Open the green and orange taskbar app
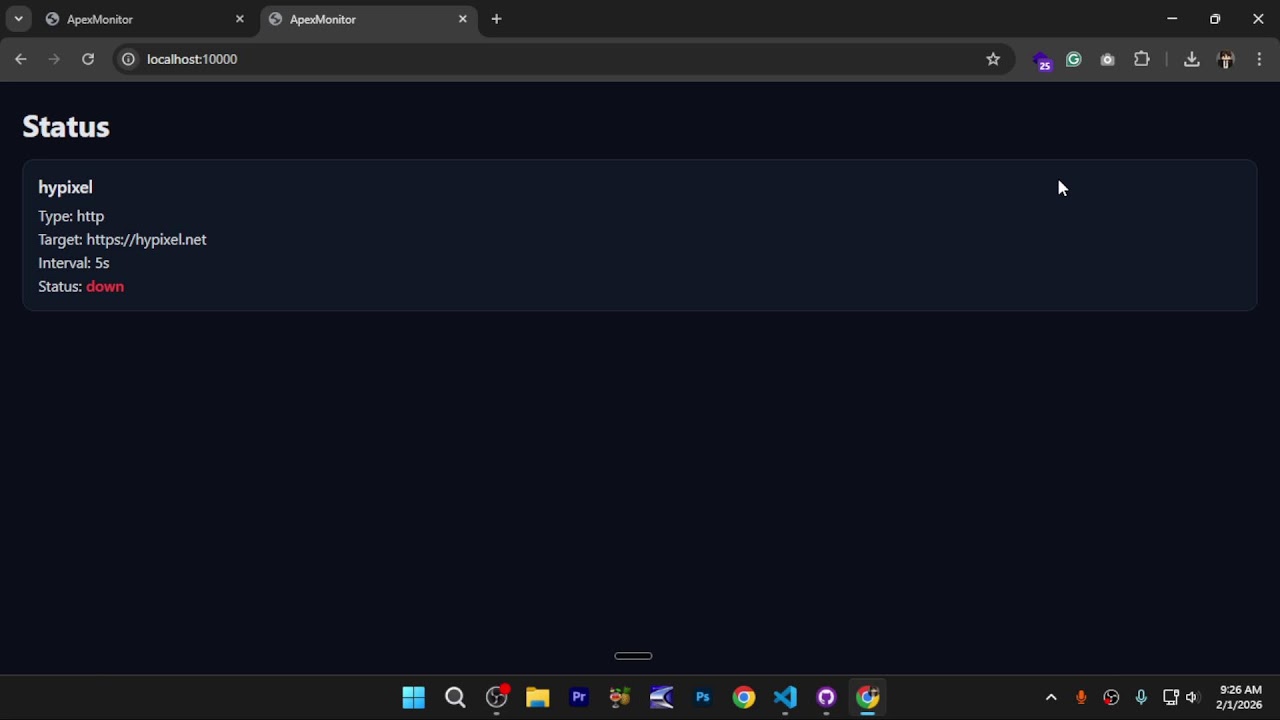This screenshot has height=720, width=1280. [620, 698]
